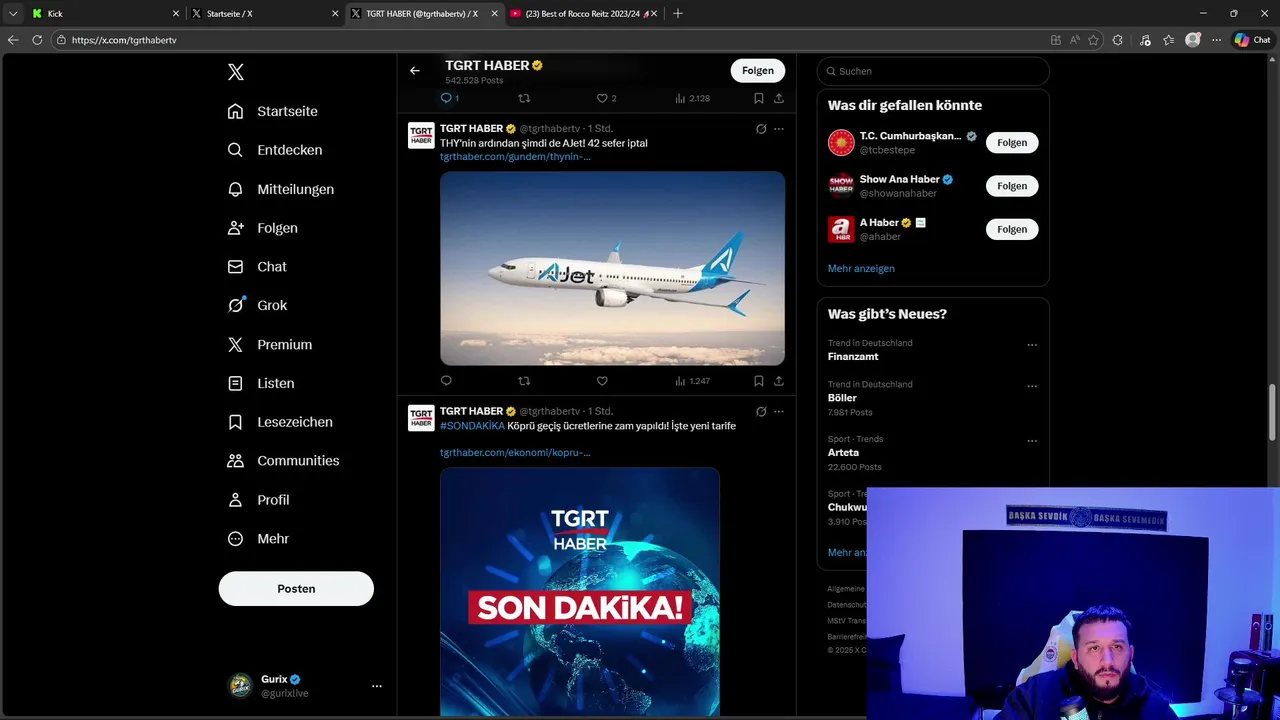Image resolution: width=1280 pixels, height=720 pixels.
Task: Open more options on AJet post
Action: pos(779,129)
